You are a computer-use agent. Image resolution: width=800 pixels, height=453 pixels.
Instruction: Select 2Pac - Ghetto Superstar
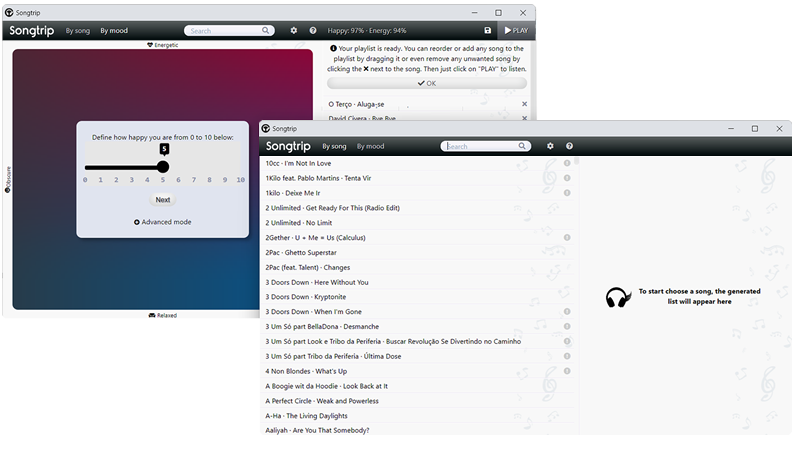coord(418,253)
